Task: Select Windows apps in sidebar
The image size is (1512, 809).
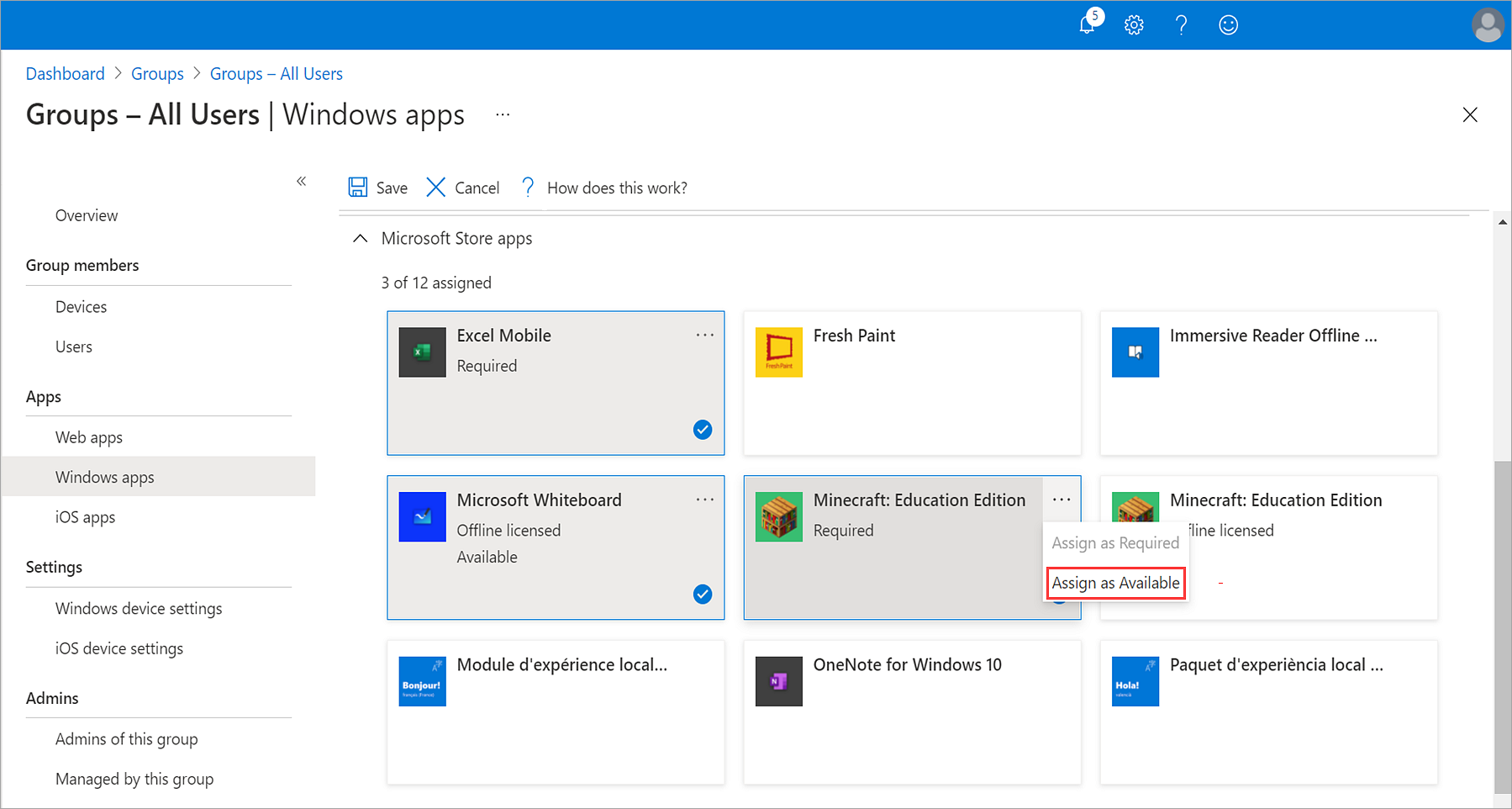Action: point(158,477)
